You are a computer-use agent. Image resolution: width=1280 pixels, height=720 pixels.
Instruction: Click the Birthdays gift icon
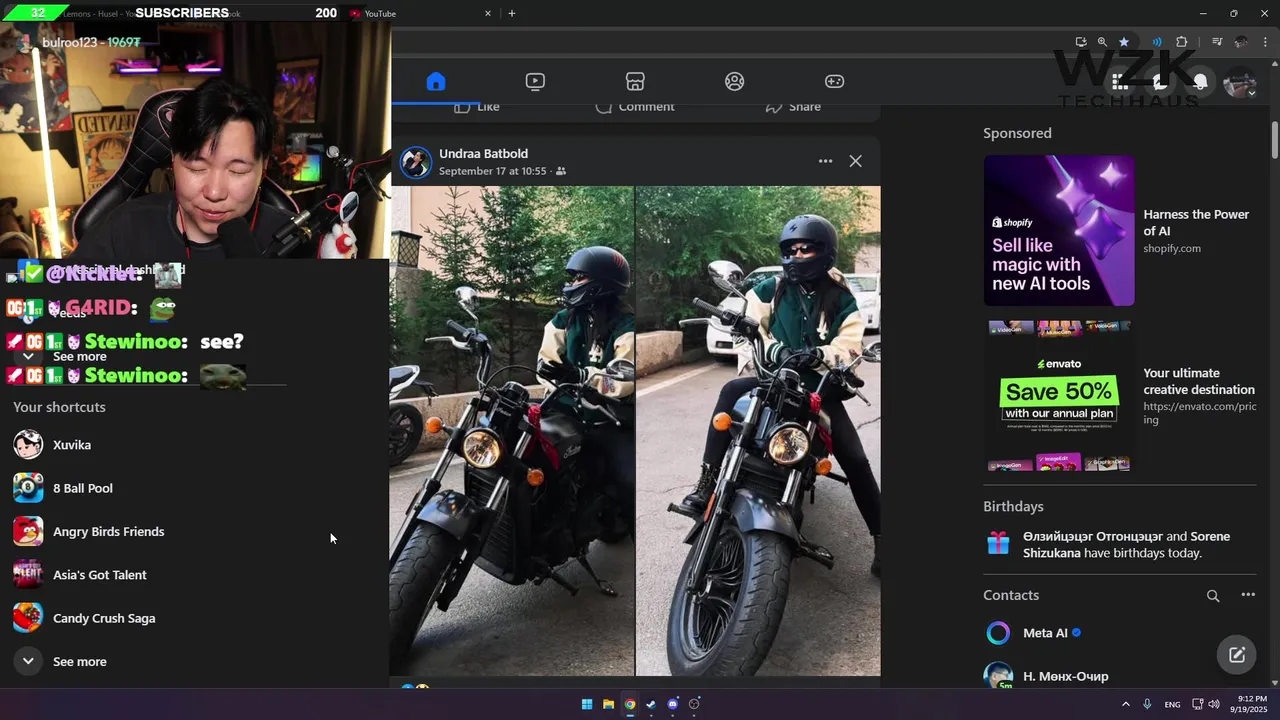998,543
